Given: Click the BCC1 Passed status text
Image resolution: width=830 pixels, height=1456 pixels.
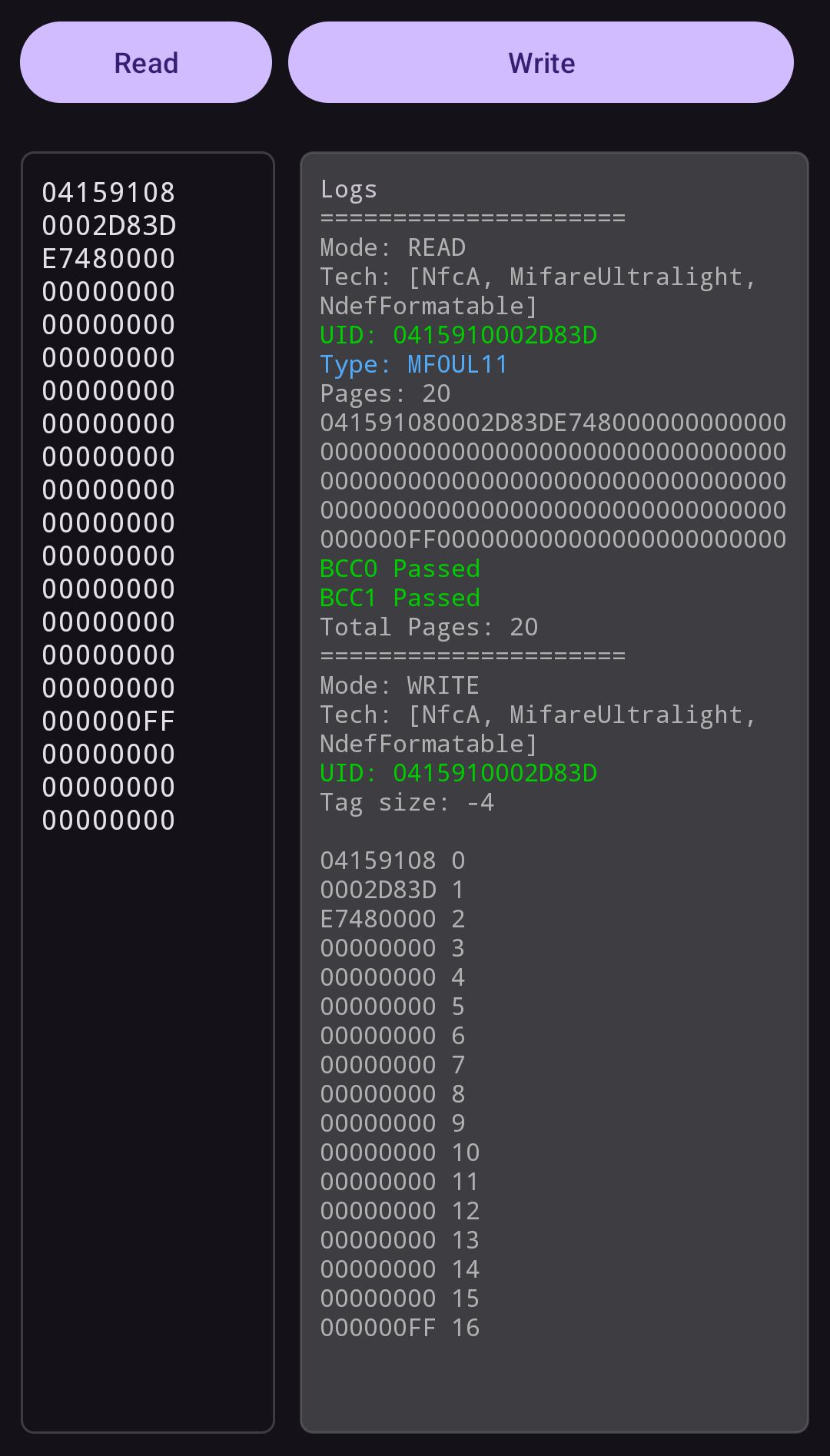Looking at the screenshot, I should [x=400, y=598].
